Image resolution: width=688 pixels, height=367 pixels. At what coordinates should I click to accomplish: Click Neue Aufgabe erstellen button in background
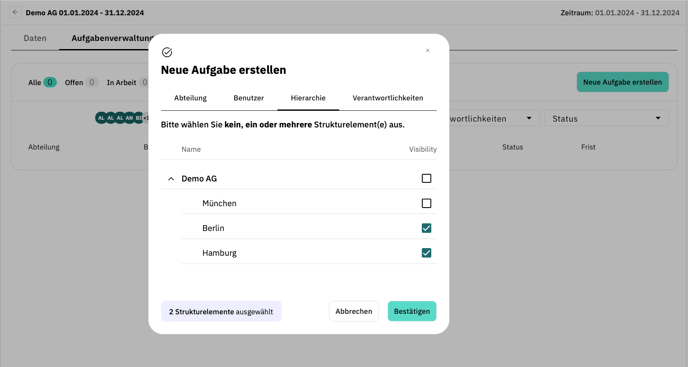pyautogui.click(x=623, y=82)
